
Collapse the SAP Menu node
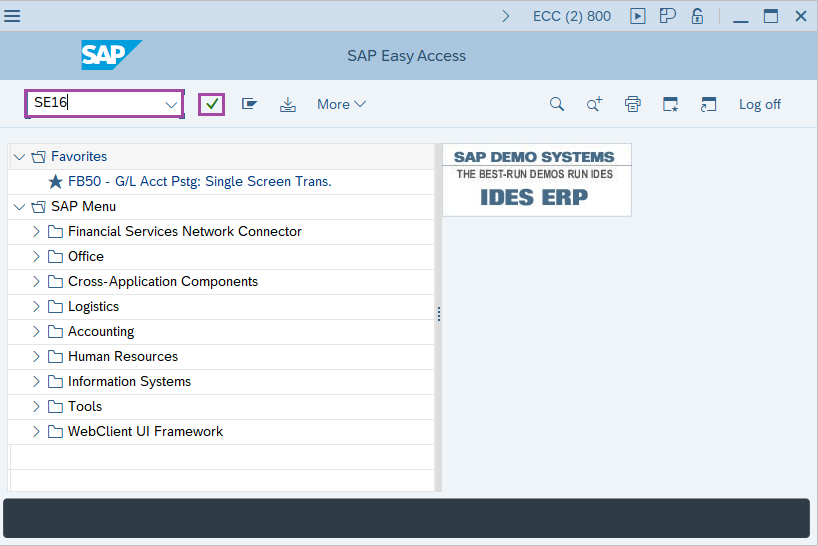click(19, 207)
